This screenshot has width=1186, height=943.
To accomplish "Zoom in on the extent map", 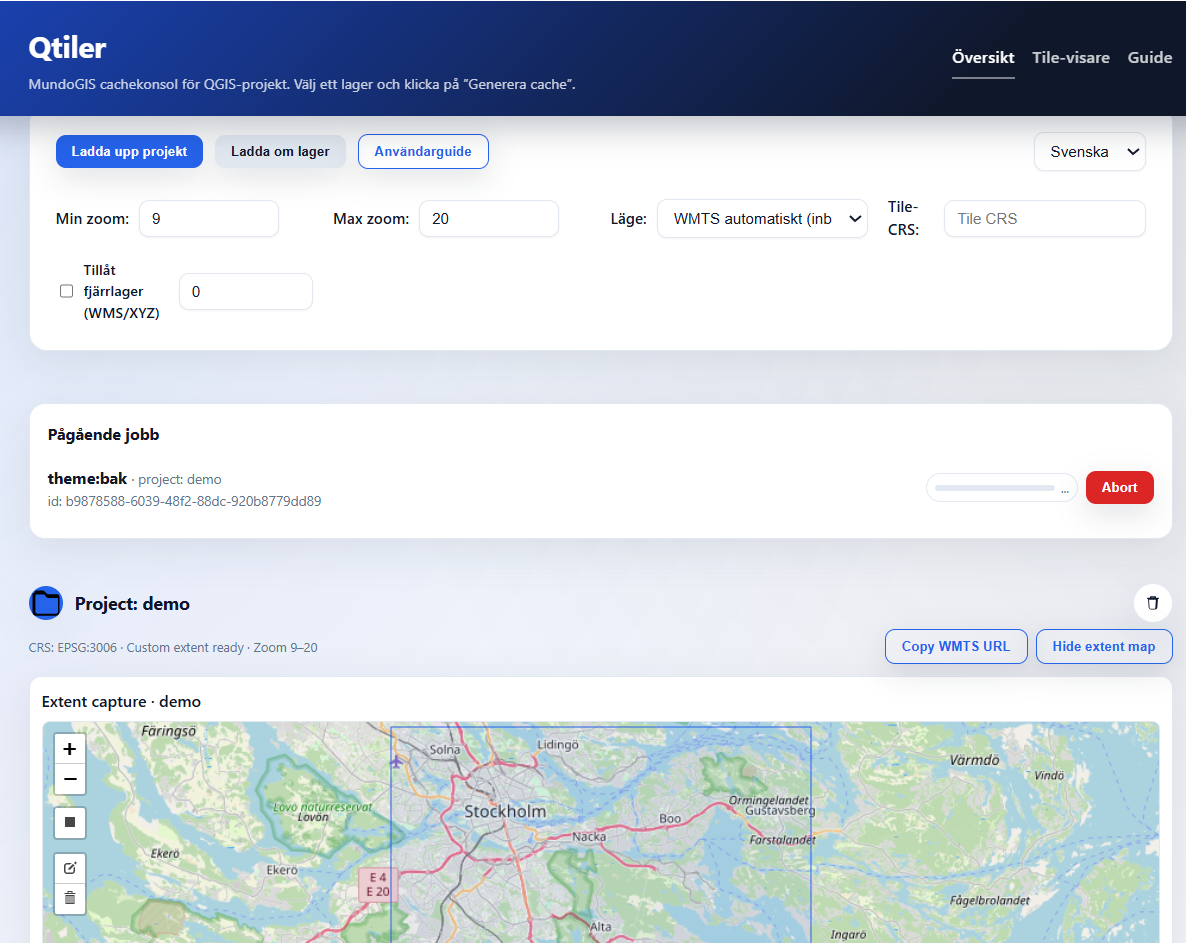I will tap(70, 748).
